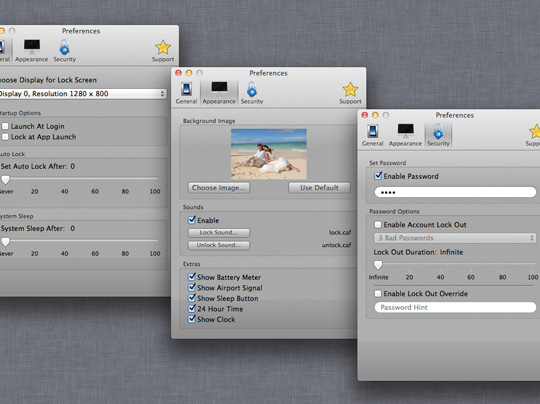The image size is (540, 404).
Task: Click the Set Password section label
Action: pyautogui.click(x=387, y=163)
